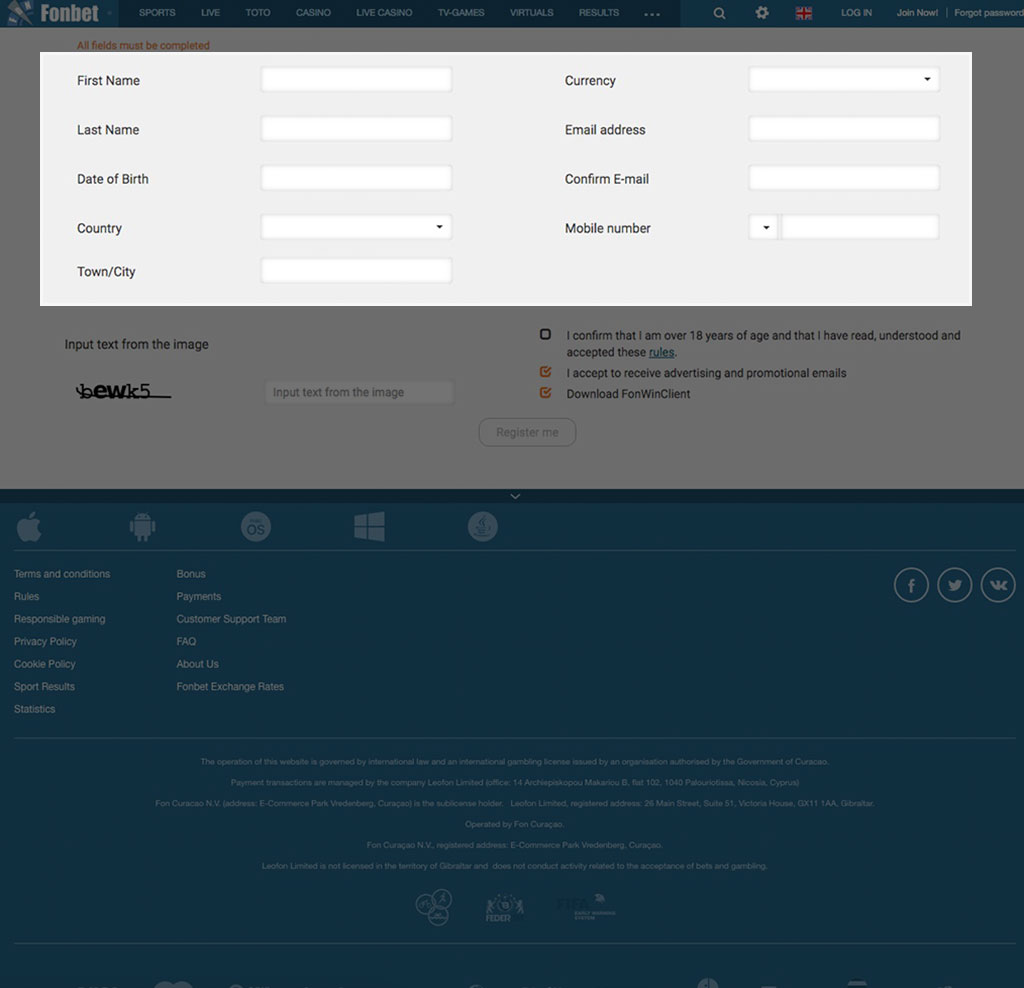Image resolution: width=1024 pixels, height=988 pixels.
Task: Click the Register me button
Action: click(527, 432)
